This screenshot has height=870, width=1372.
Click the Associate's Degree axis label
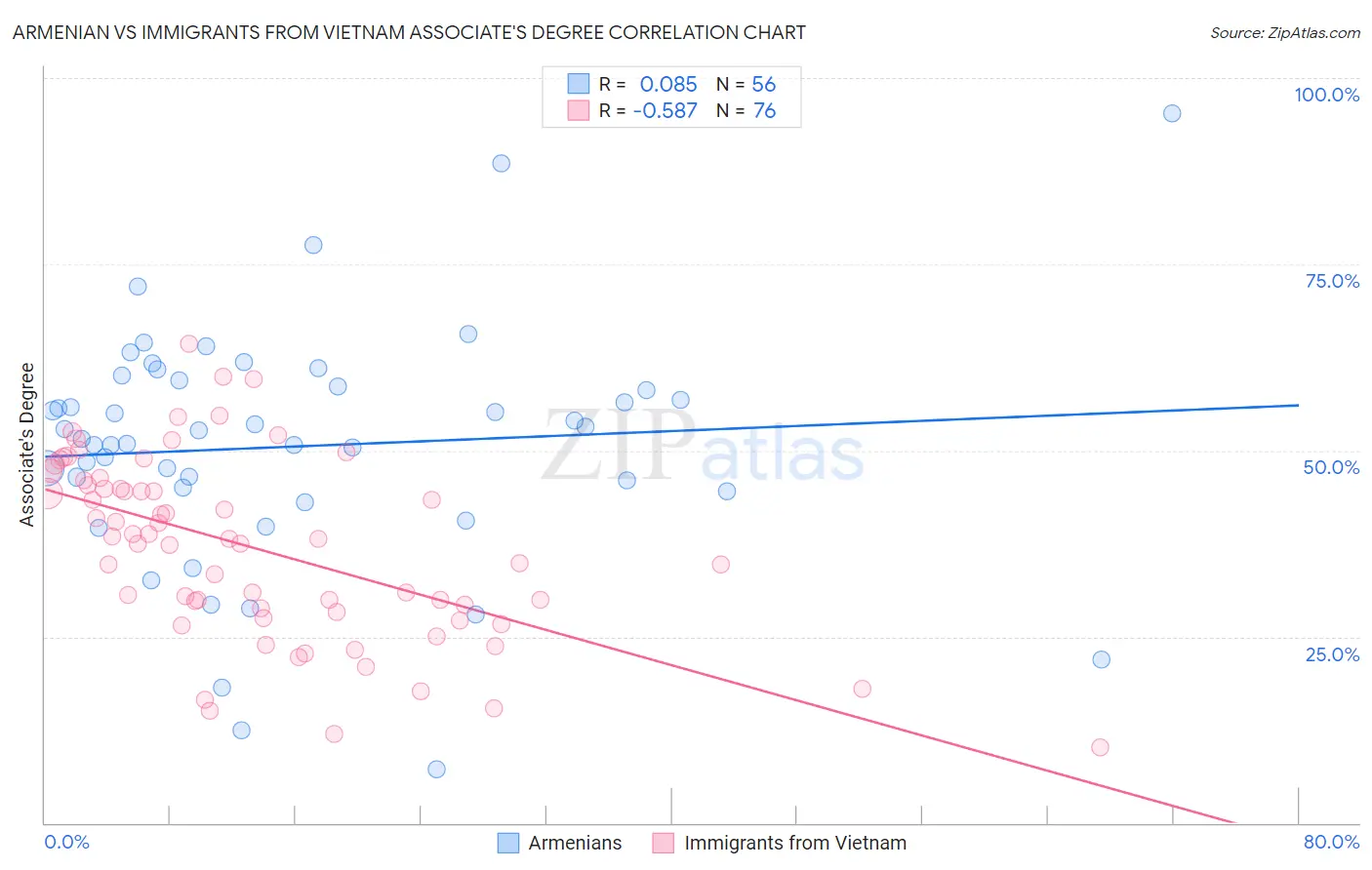pyautogui.click(x=27, y=445)
